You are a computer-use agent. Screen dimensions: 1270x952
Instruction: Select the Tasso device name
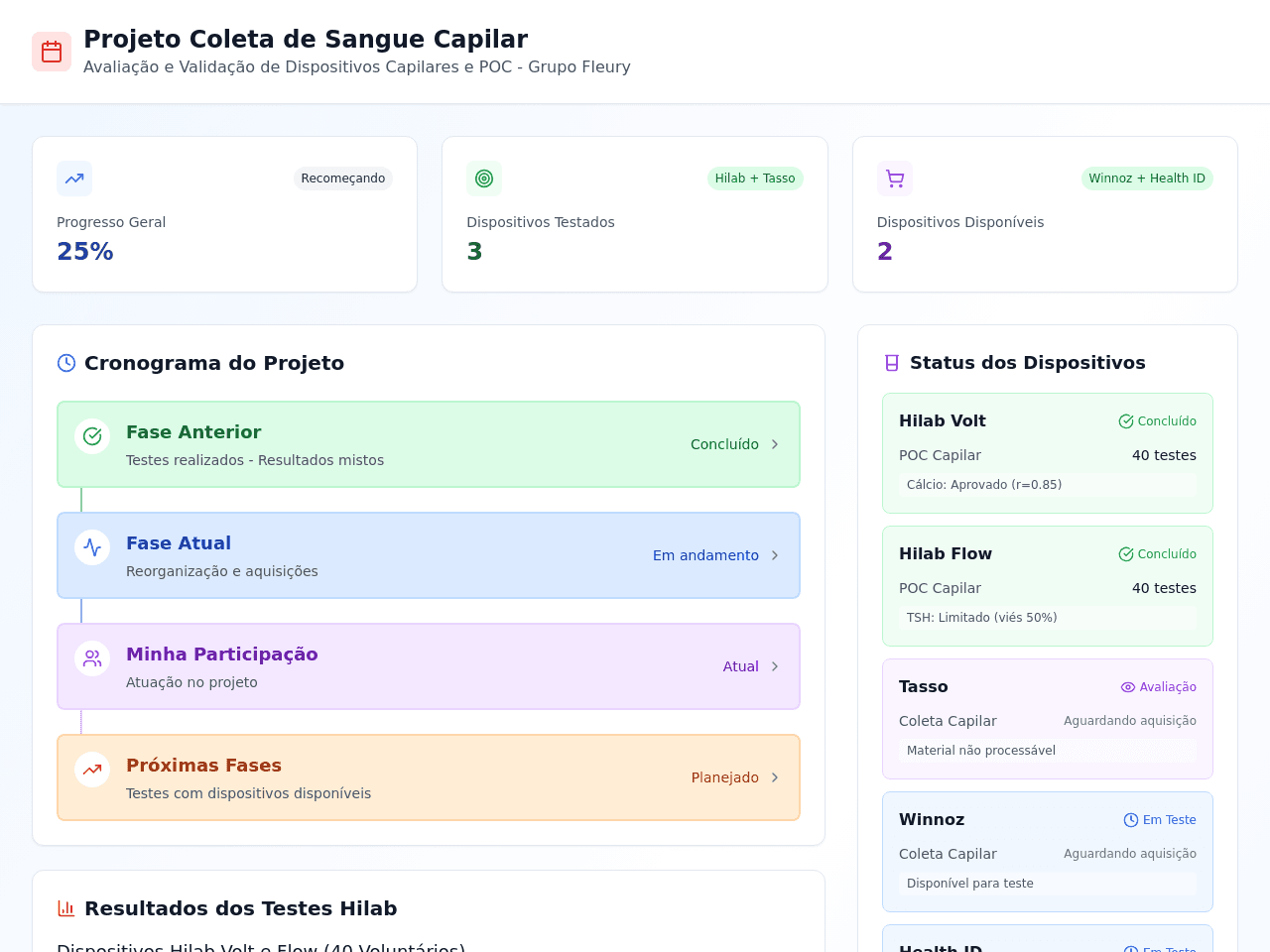tap(924, 687)
